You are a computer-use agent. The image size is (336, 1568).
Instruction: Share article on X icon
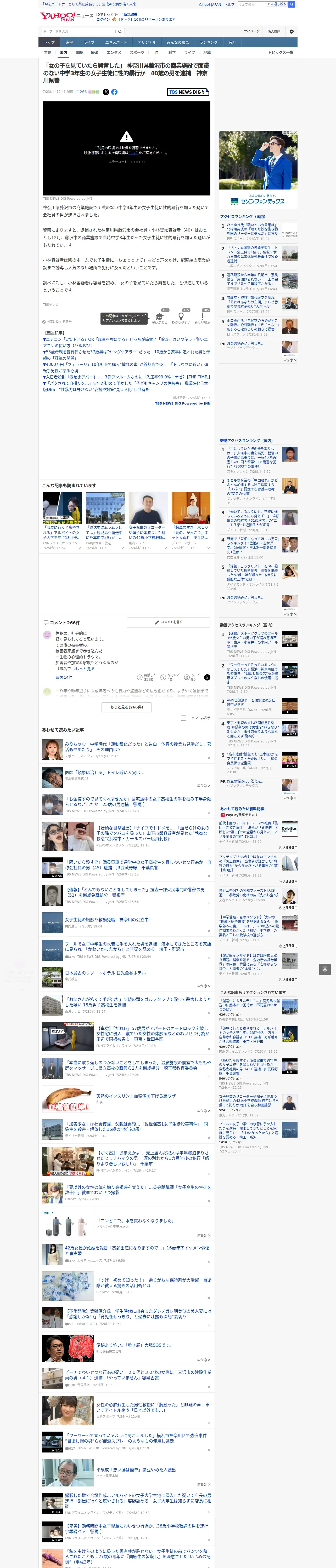[x=105, y=92]
